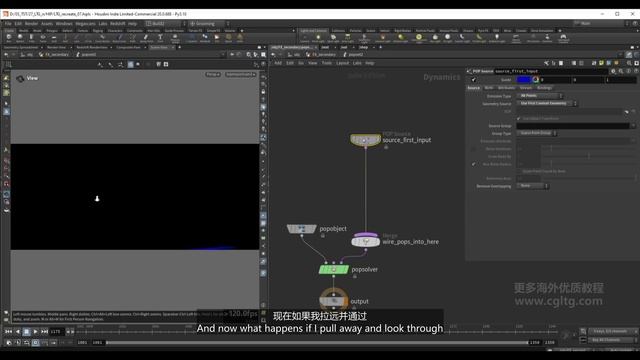Switch to the Source parameter tab
640x360 pixels.
[473, 88]
